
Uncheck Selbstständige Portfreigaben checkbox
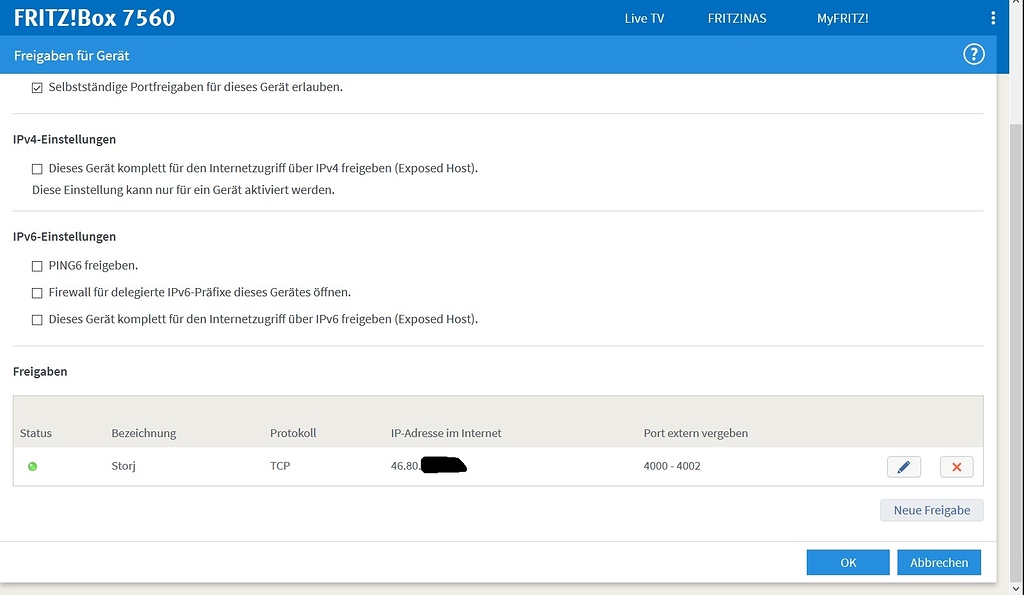[37, 88]
